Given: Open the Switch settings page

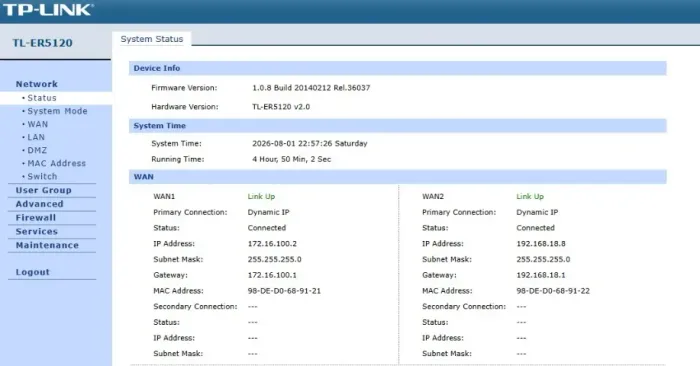Looking at the screenshot, I should tap(42, 176).
